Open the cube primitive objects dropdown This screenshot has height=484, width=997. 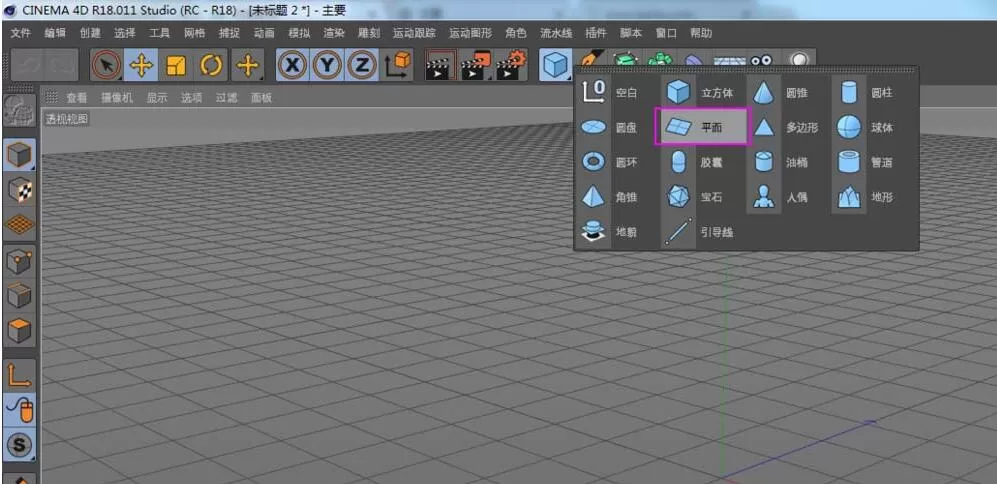(556, 65)
